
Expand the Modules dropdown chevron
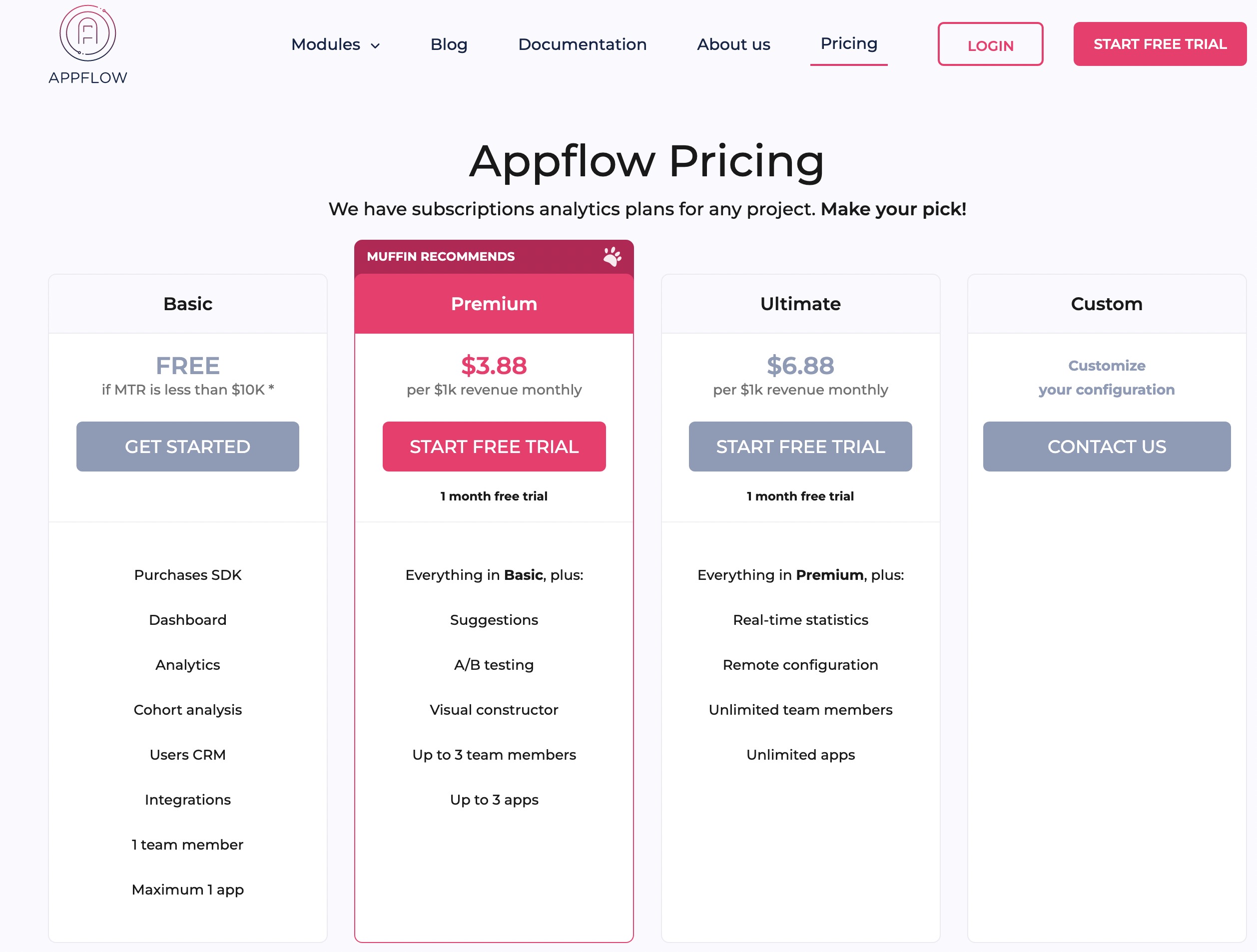[x=375, y=46]
